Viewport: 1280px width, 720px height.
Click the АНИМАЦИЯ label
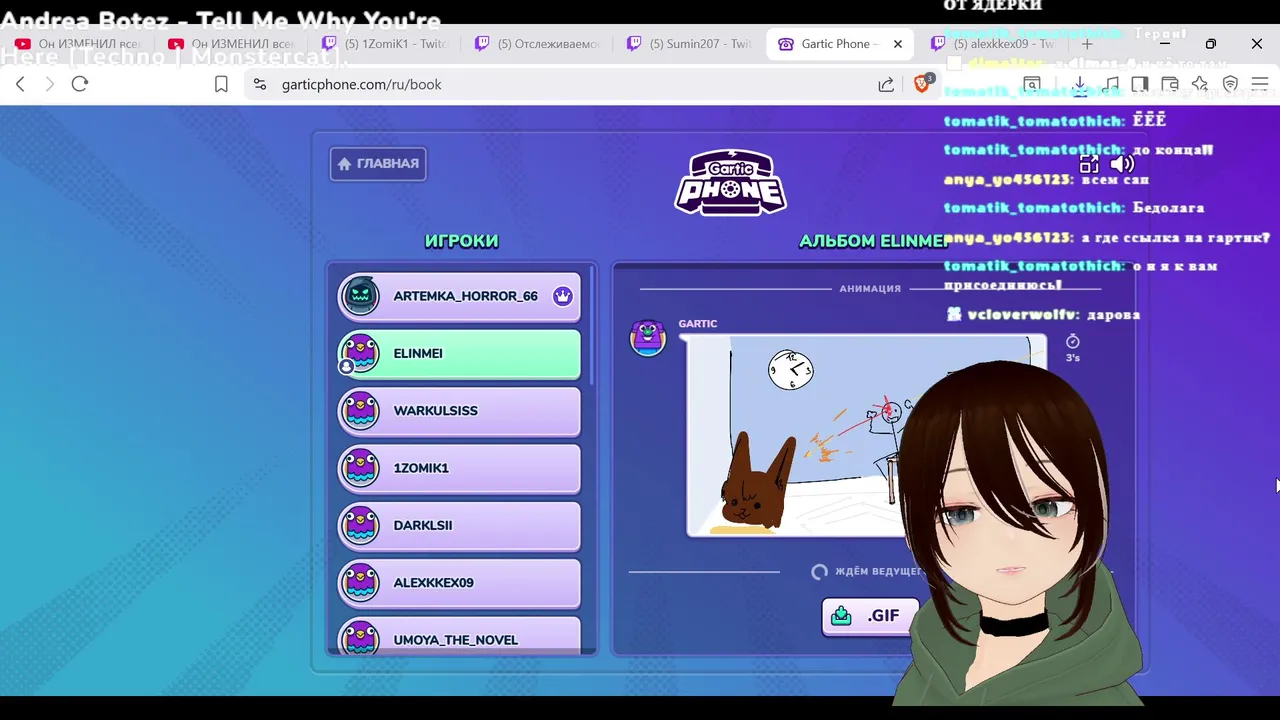point(870,289)
